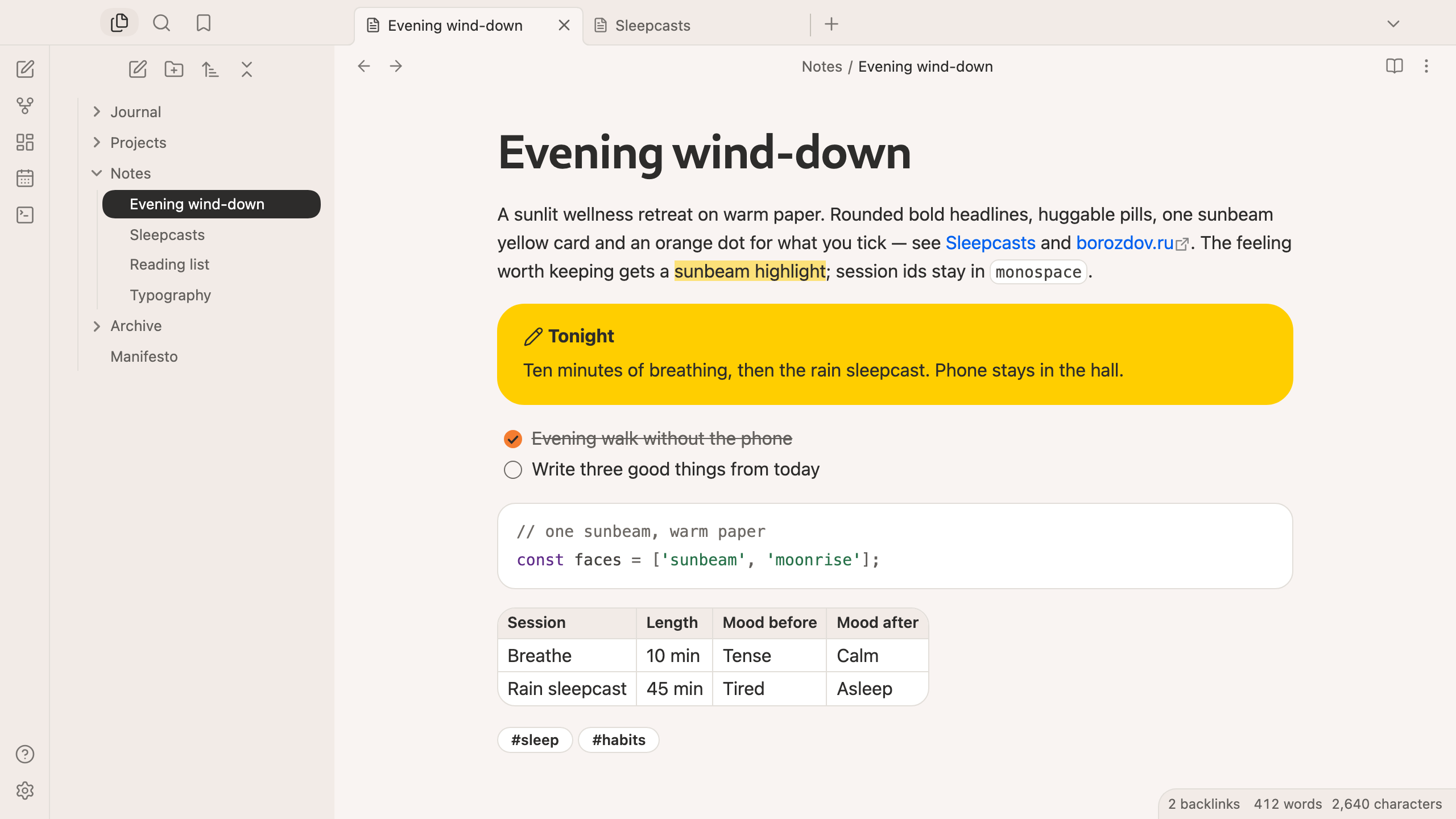This screenshot has height=819, width=1456.
Task: Follow the Sleepcasts internal link
Action: coord(990,243)
